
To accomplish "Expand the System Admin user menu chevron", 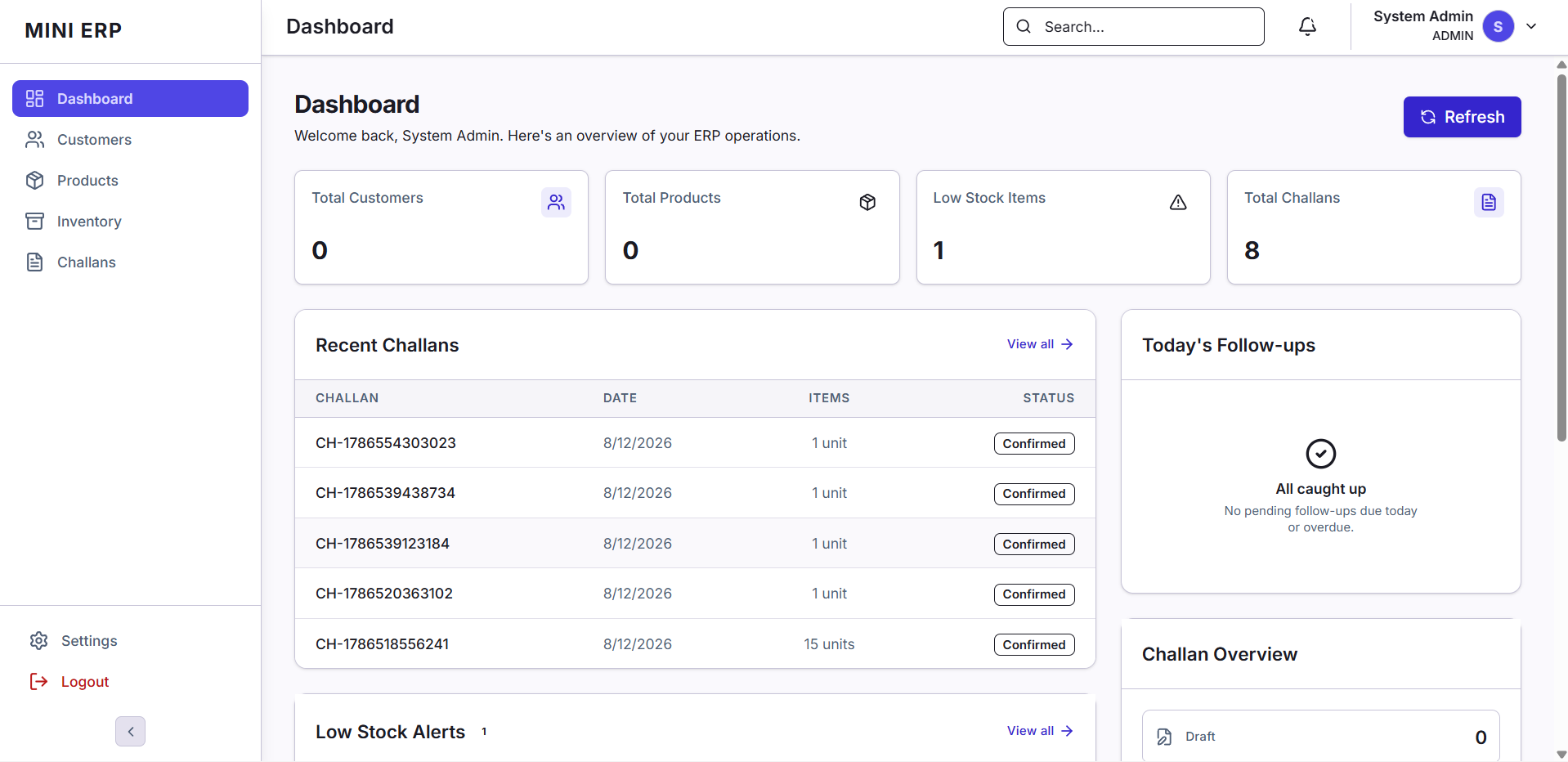I will pos(1531,26).
